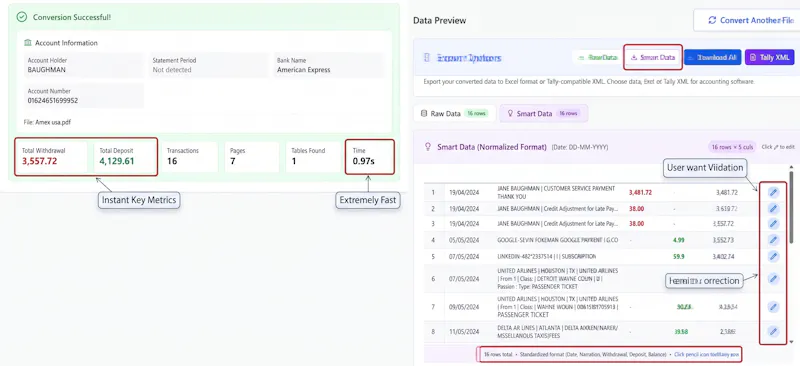This screenshot has height=366, width=800.
Task: Click the scrollbar up arrow in data table
Action: coord(791,167)
